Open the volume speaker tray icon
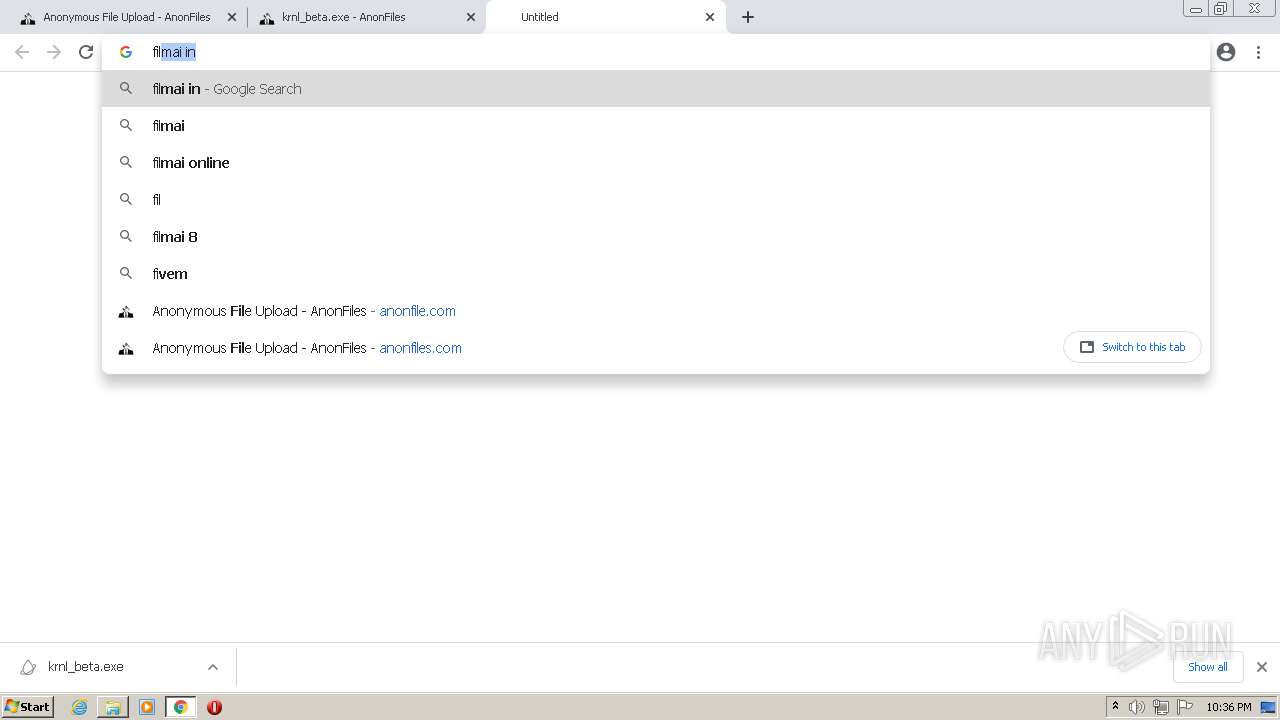Screen dimensions: 1280x720 click(x=1136, y=707)
